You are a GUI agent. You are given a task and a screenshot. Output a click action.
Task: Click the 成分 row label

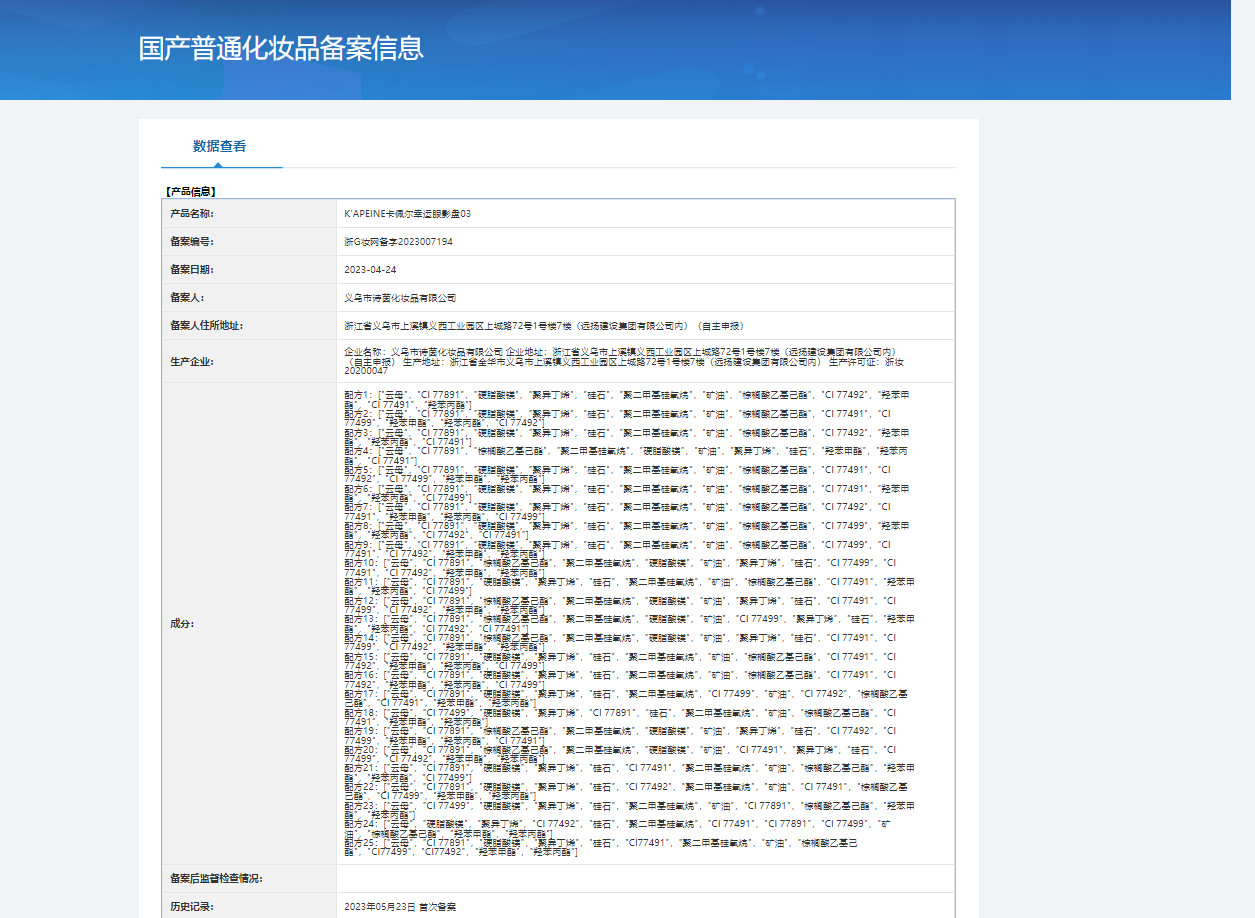[x=182, y=623]
